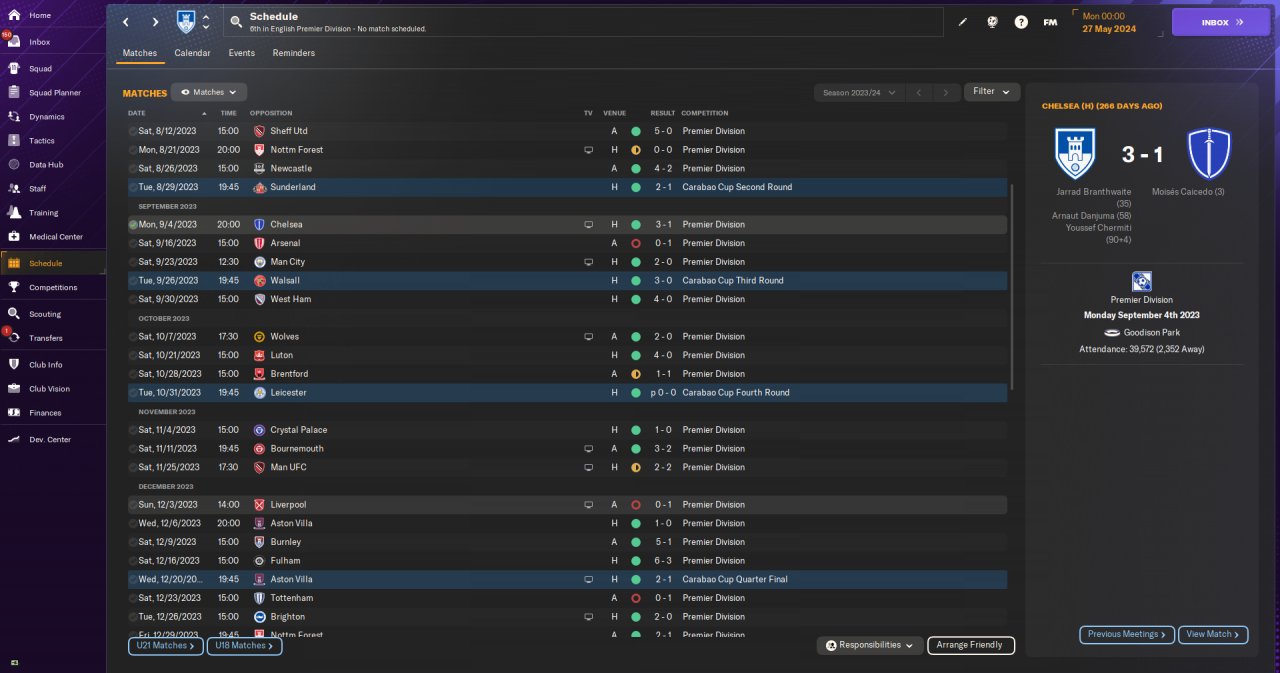Image resolution: width=1280 pixels, height=673 pixels.
Task: Open Previous Meetings
Action: tap(1126, 634)
